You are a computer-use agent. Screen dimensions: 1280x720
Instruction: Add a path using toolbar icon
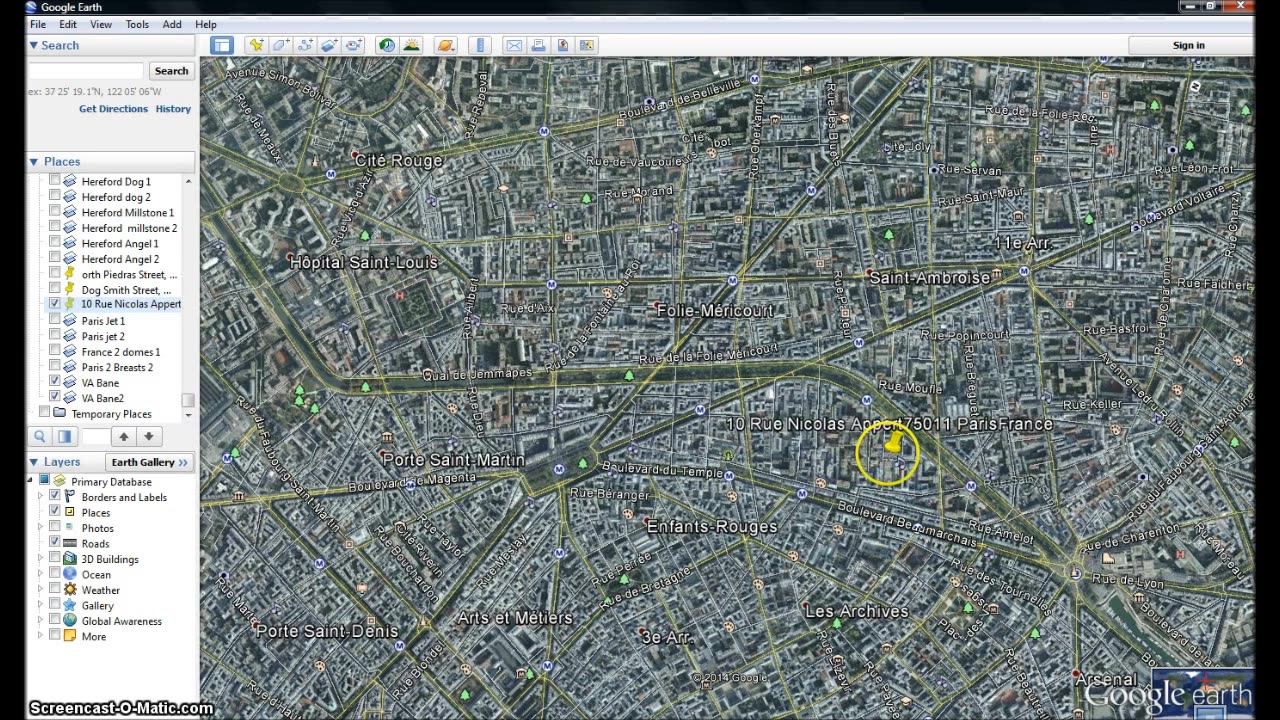point(305,45)
